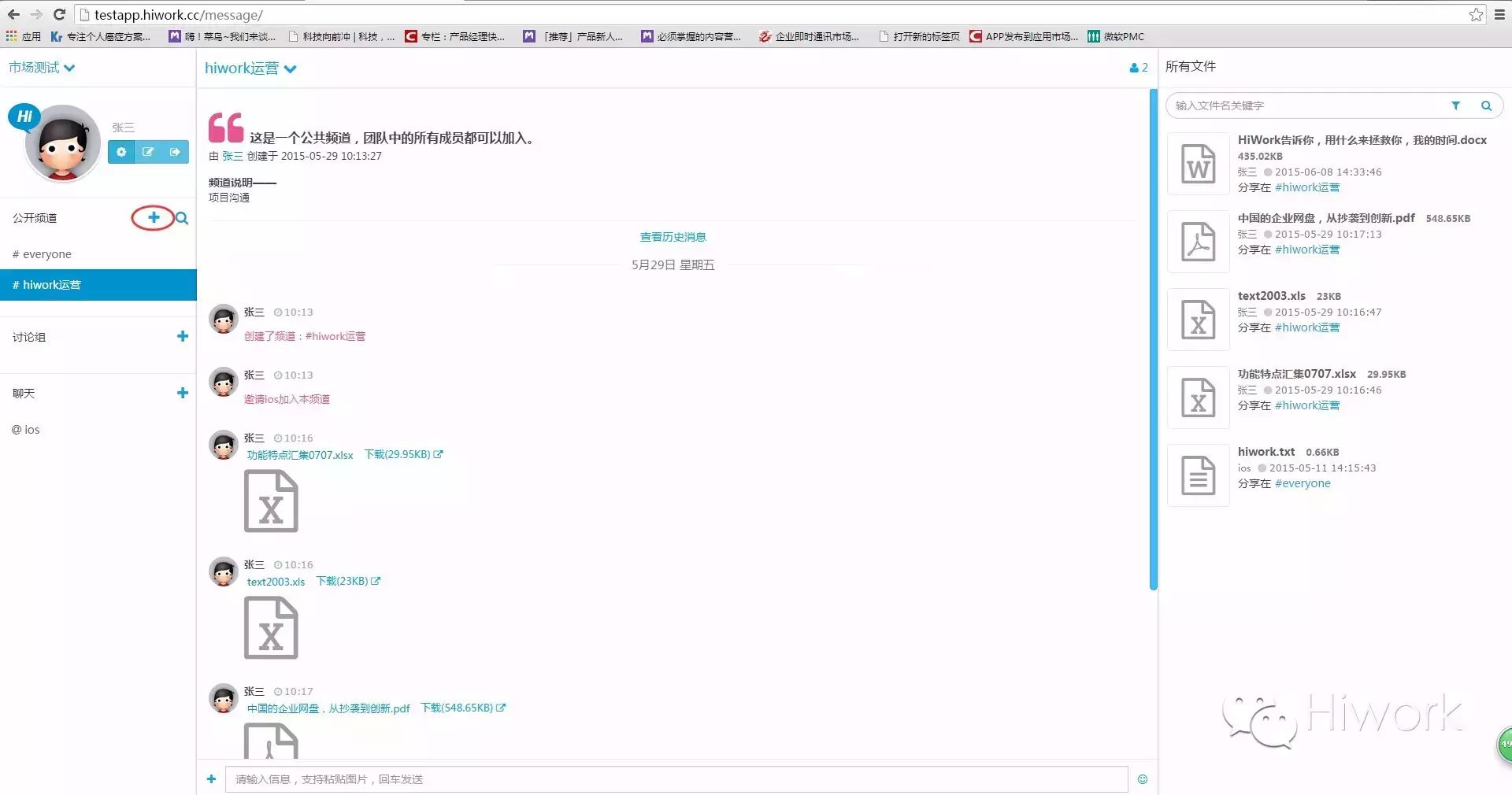Screen dimensions: 1512x795
Task: Click the large Excel icon under text2003.xls message
Action: click(271, 627)
